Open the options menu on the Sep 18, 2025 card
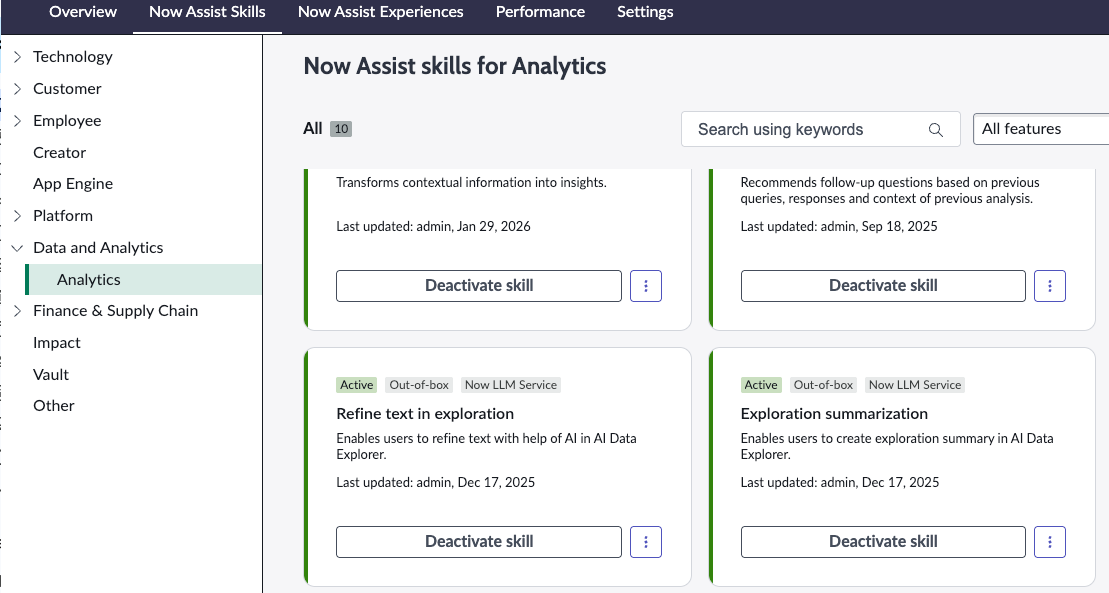The image size is (1109, 593). click(1050, 286)
